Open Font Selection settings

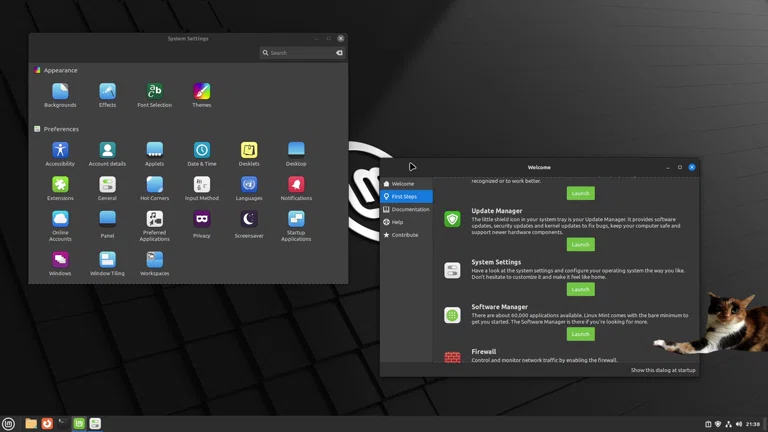154,95
